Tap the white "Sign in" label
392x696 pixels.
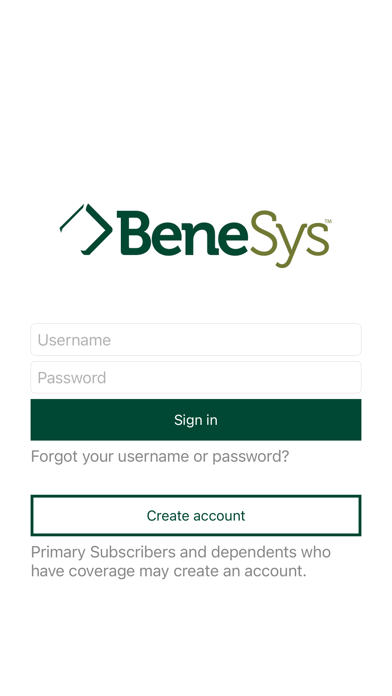click(196, 420)
